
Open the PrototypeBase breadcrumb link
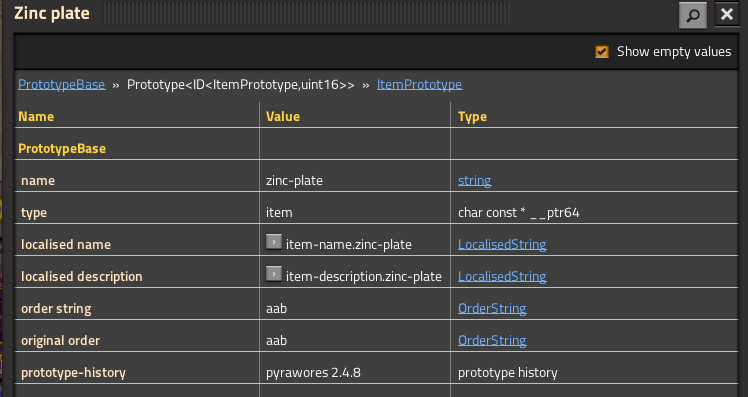pyautogui.click(x=62, y=84)
